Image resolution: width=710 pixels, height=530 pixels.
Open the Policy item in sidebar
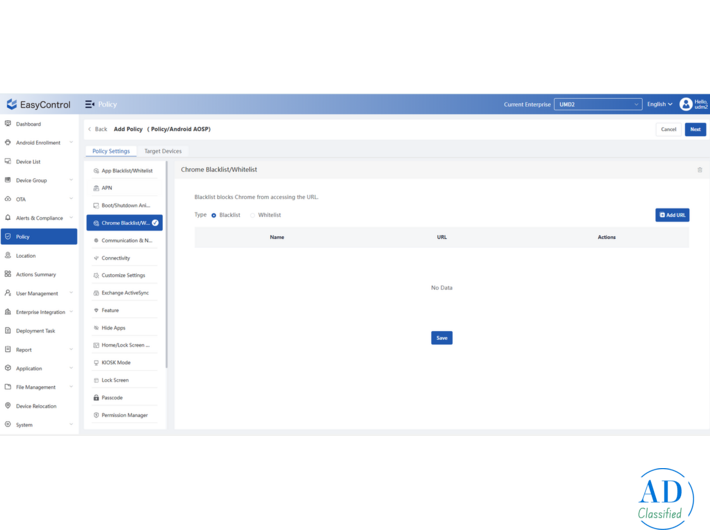(x=39, y=236)
